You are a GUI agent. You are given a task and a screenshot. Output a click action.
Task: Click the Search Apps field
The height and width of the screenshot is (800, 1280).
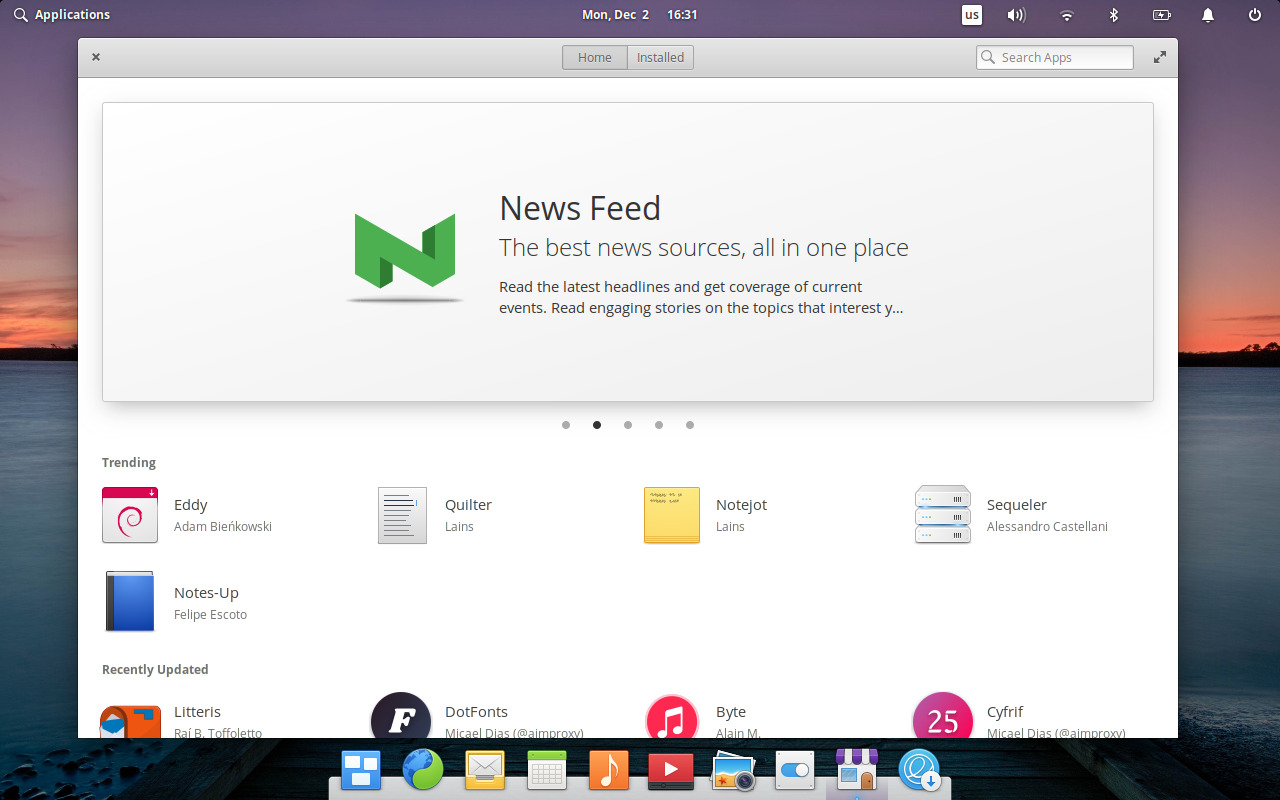(1054, 57)
